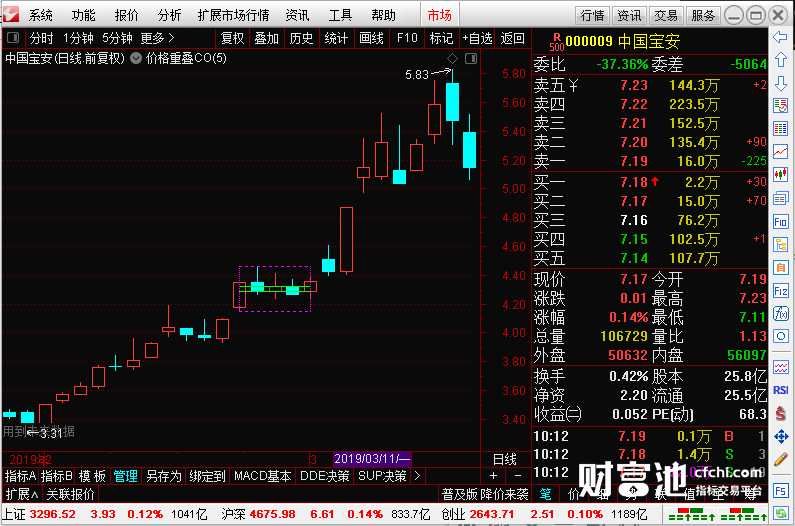Click the 历史 toolbar button

tap(301, 38)
